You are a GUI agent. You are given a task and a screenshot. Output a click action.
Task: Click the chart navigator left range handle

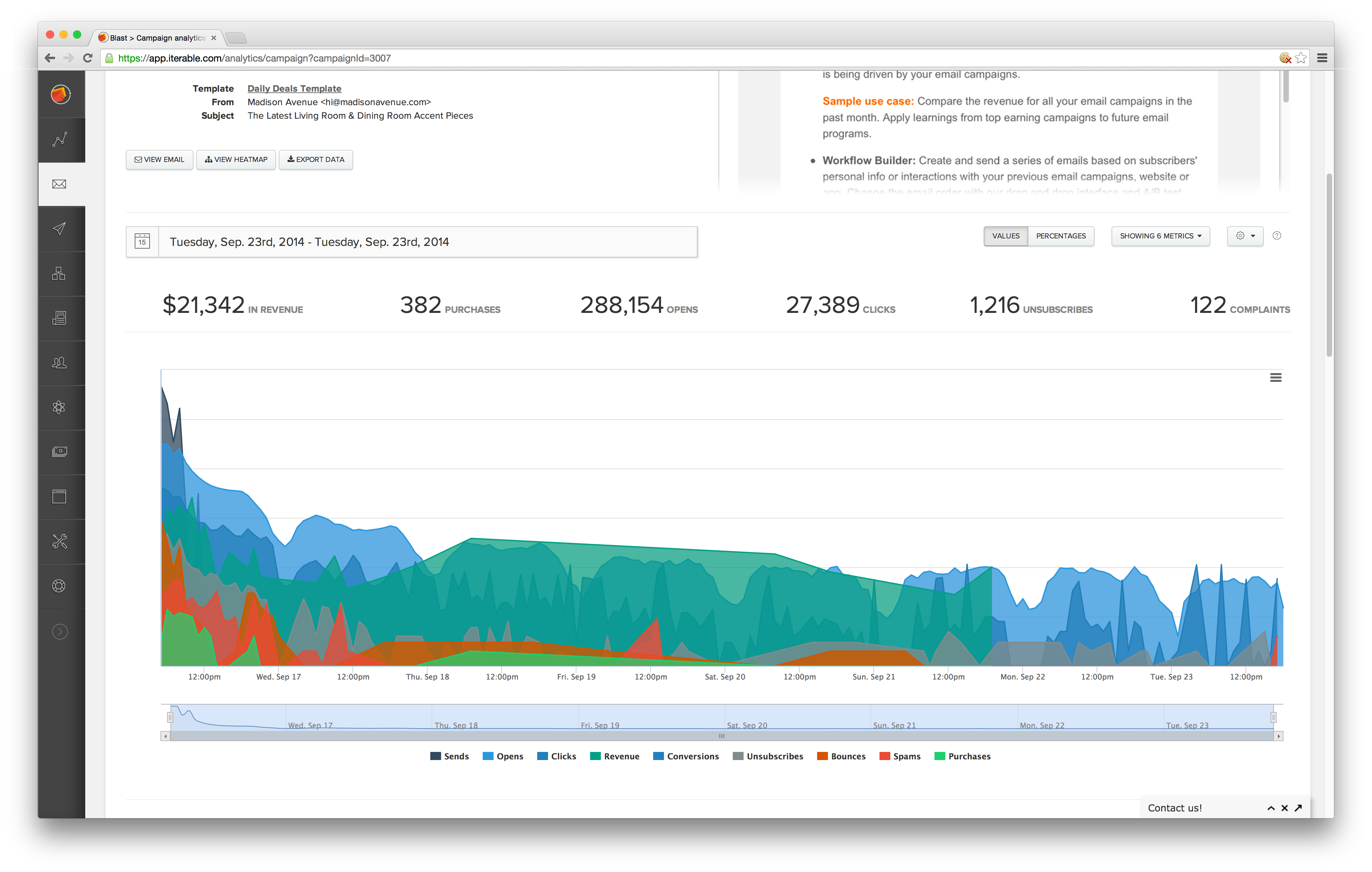(x=170, y=717)
